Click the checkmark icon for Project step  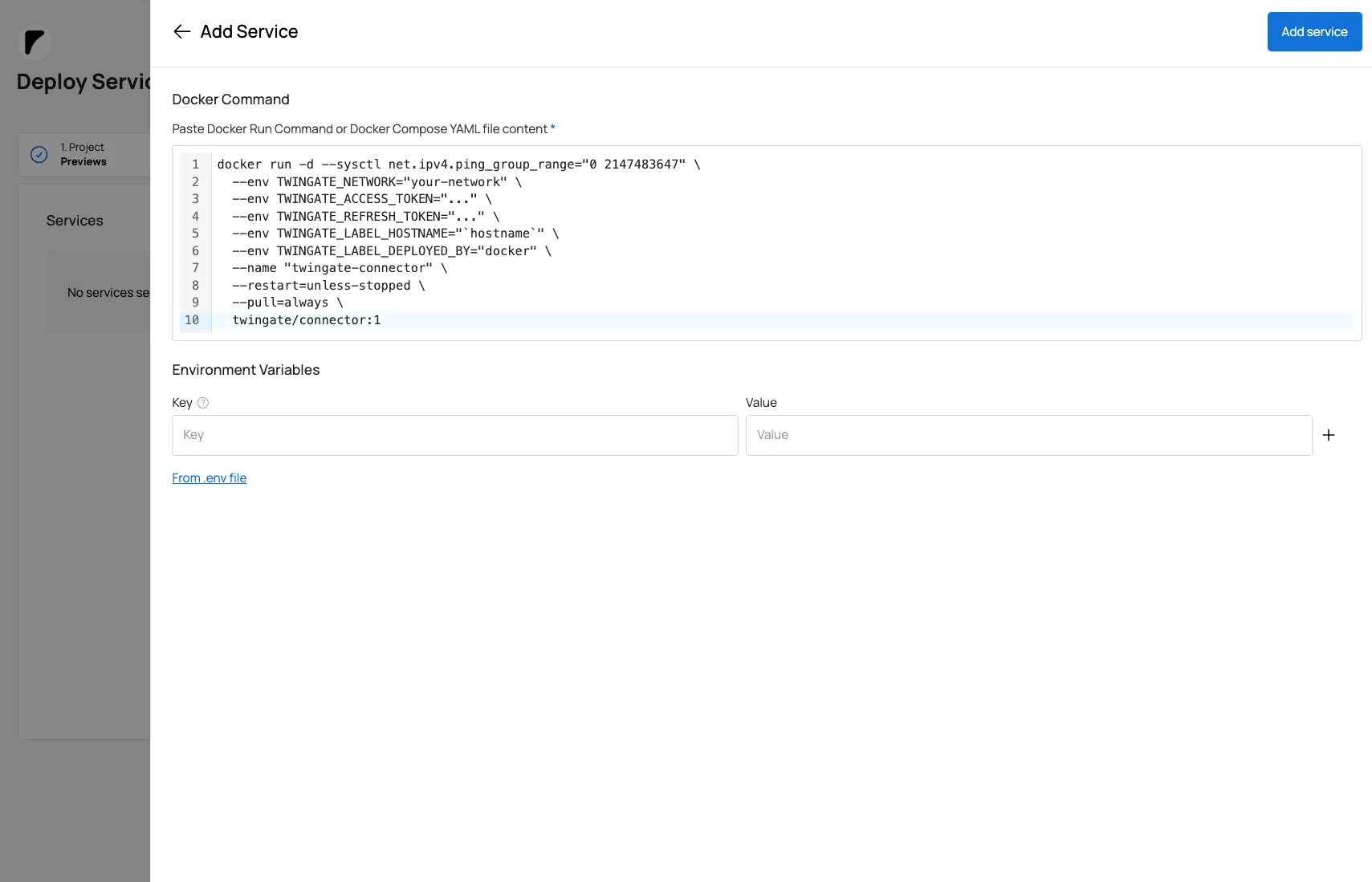pyautogui.click(x=39, y=155)
